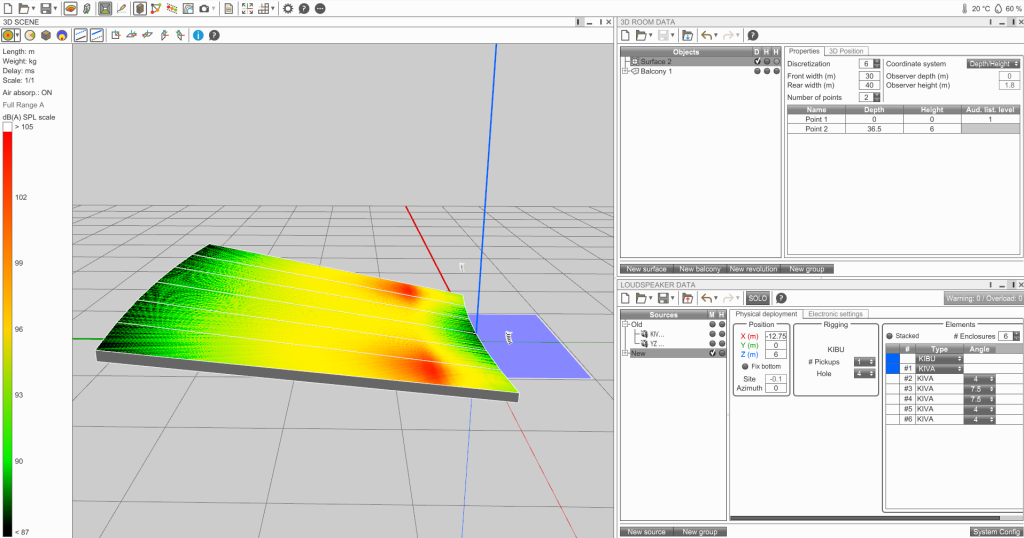Click the dB(A) SPL color scale bar
Viewport: 1024px width, 538px height.
[7, 330]
